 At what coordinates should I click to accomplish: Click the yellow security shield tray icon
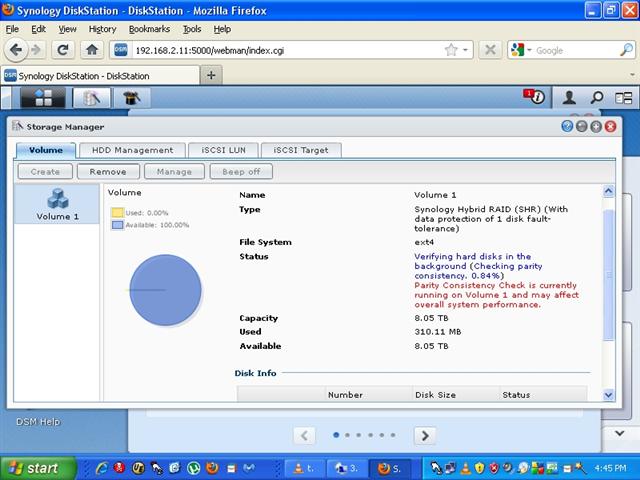coord(480,468)
